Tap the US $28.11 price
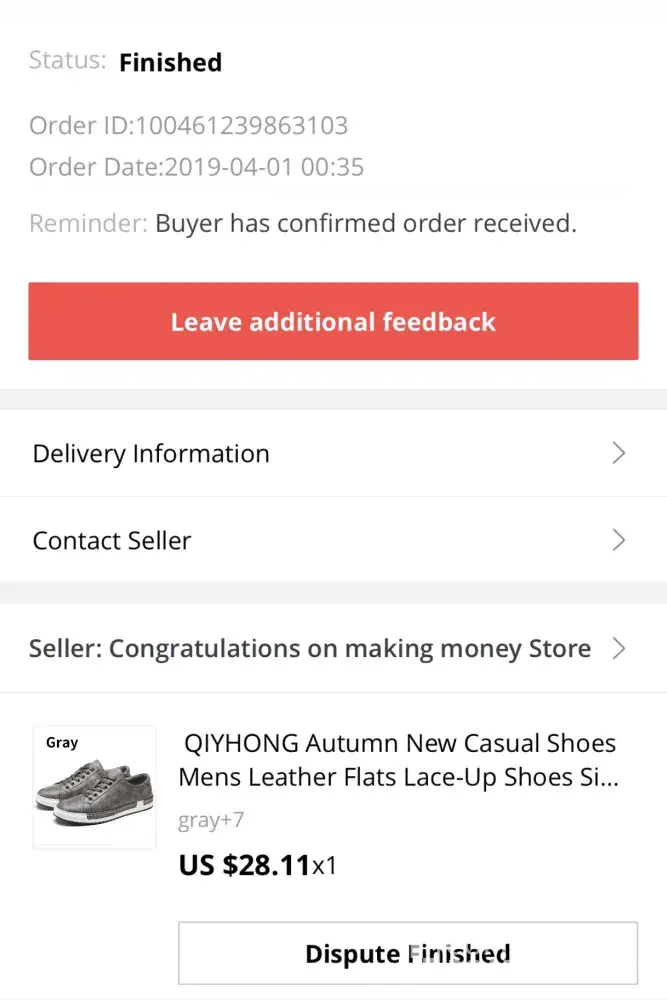 [244, 864]
